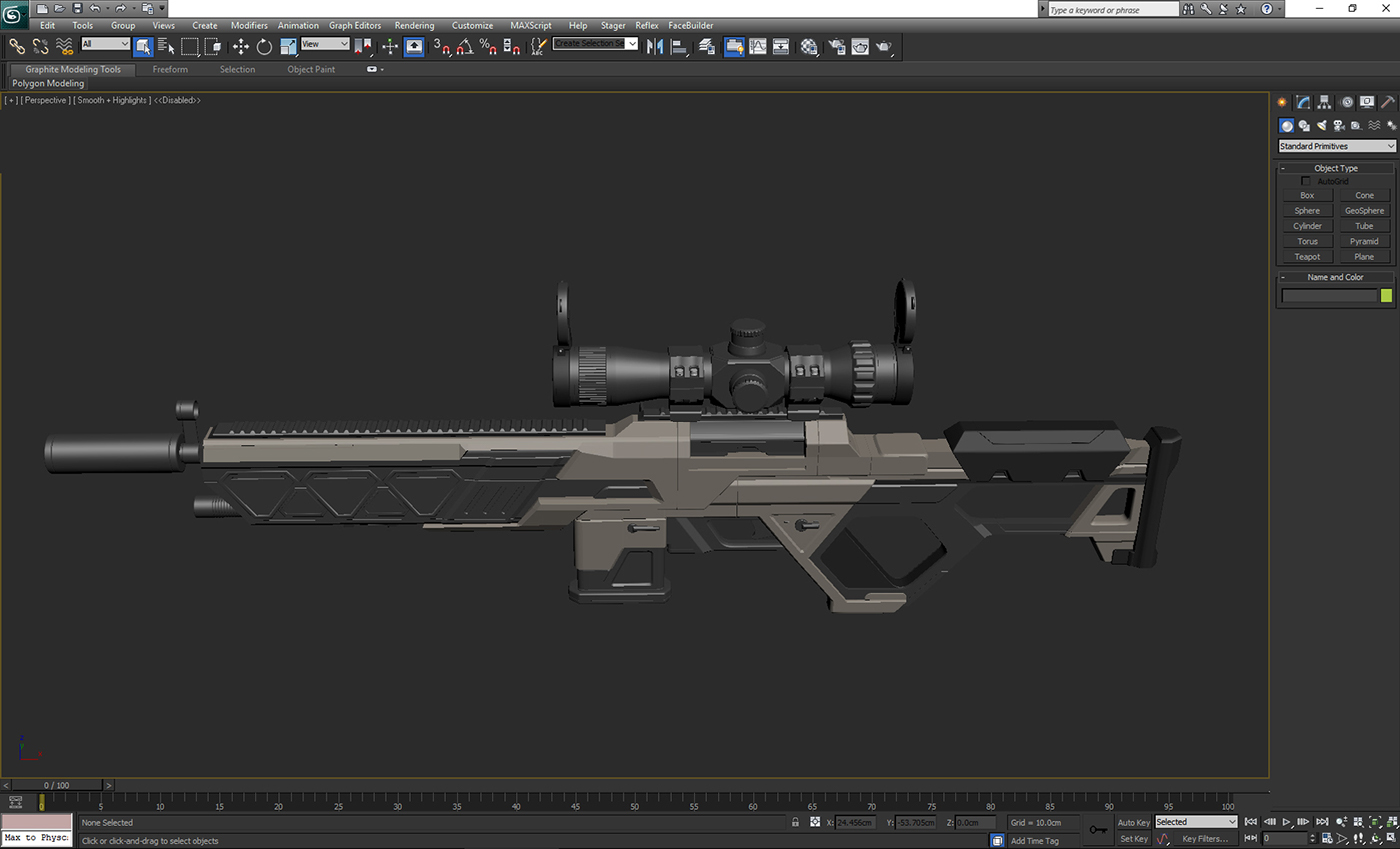The image size is (1400, 849).
Task: Open the Render Setup dialog
Action: coord(836,46)
